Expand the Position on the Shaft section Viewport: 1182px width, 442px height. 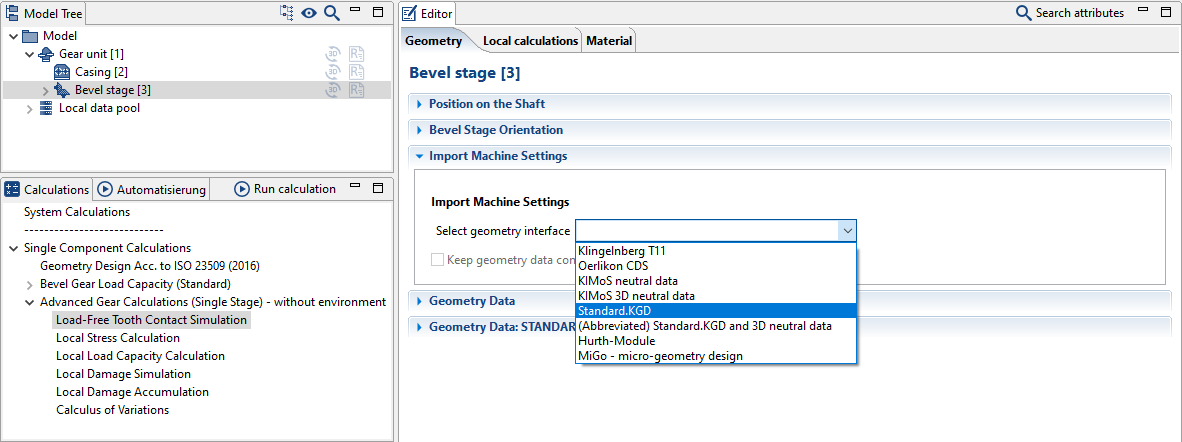click(x=420, y=104)
